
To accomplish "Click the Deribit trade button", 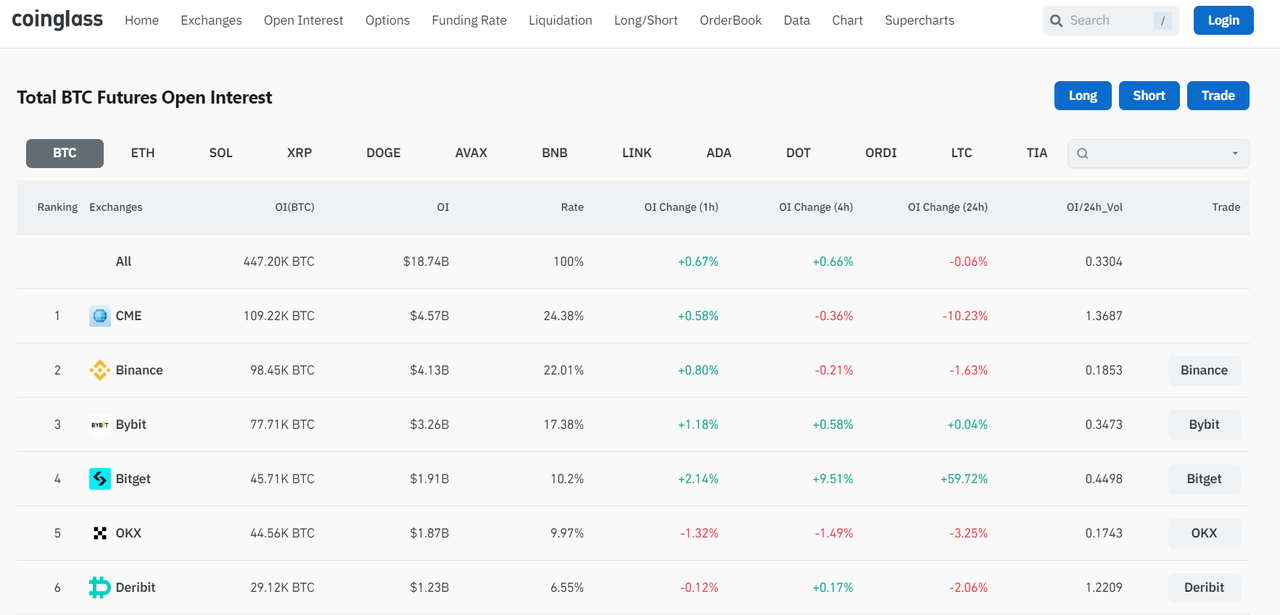I will 1204,587.
